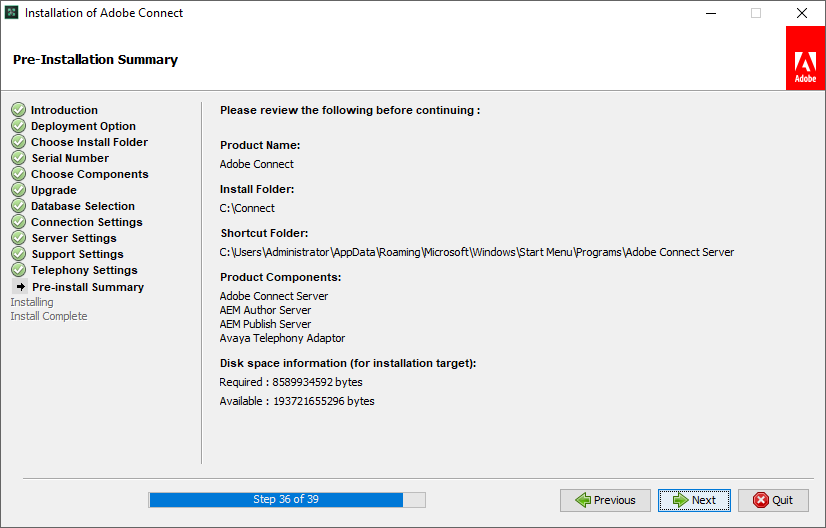This screenshot has height=528, width=826.
Task: Select the Connection Settings step label
Action: (x=87, y=222)
